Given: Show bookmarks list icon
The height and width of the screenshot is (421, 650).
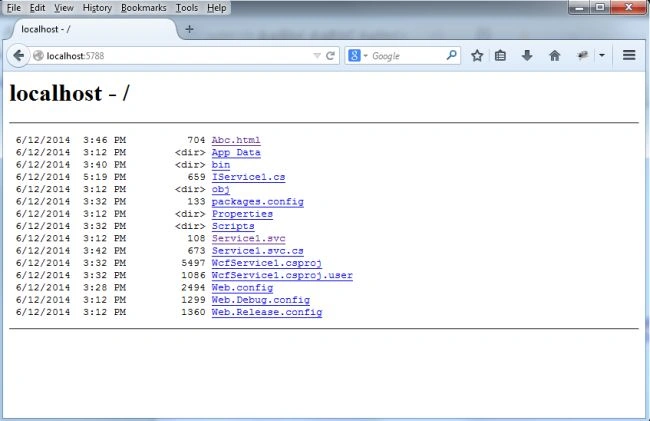Looking at the screenshot, I should pyautogui.click(x=500, y=56).
